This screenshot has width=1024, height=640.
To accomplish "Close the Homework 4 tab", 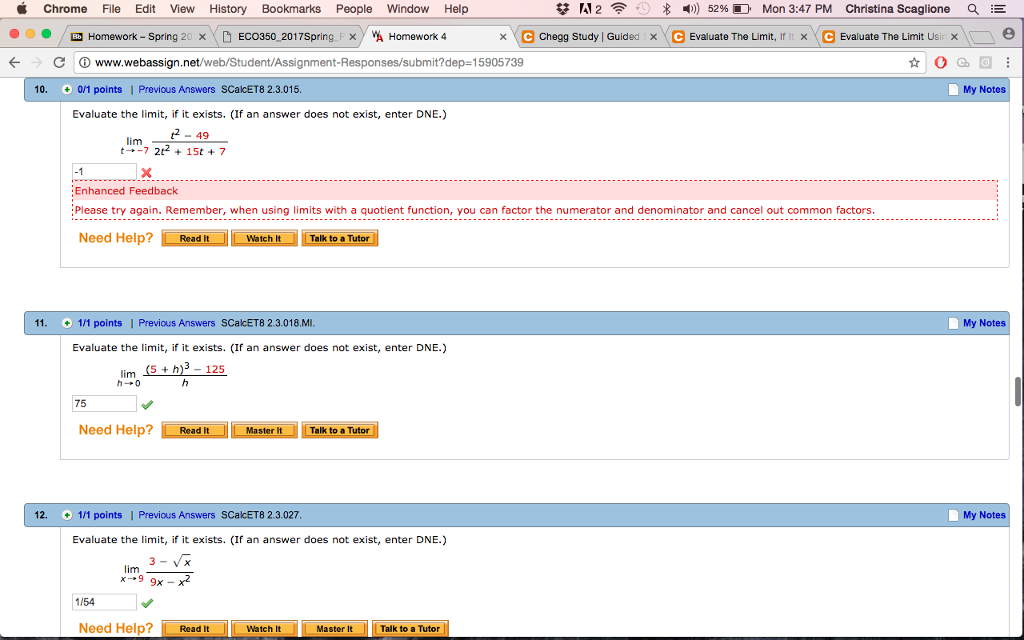I will 503,37.
